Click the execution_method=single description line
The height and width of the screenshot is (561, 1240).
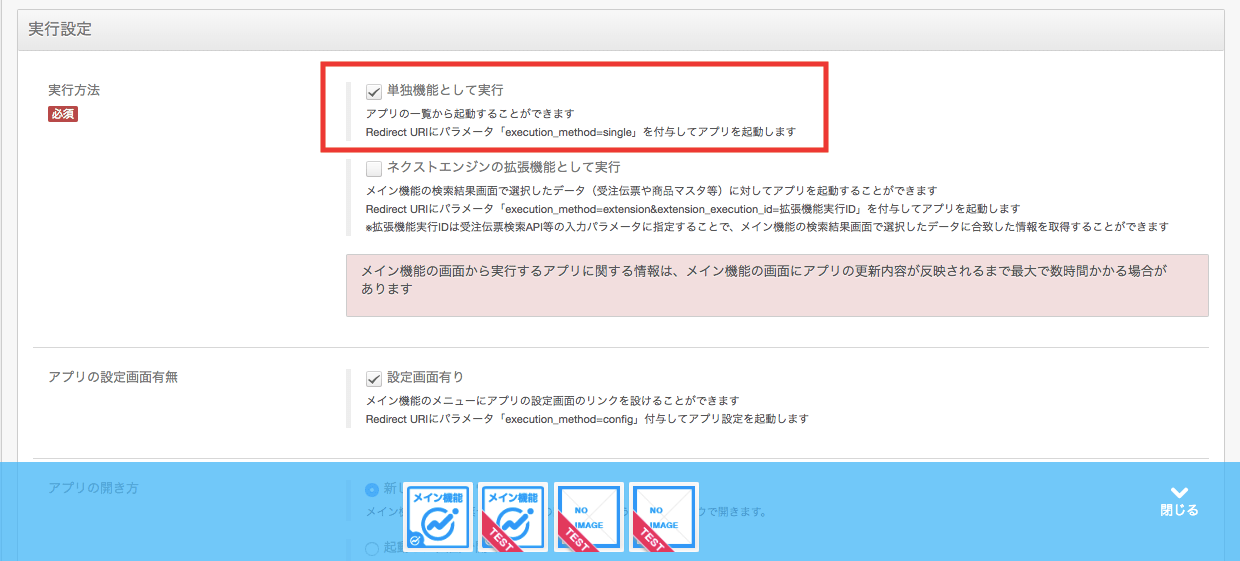[580, 132]
